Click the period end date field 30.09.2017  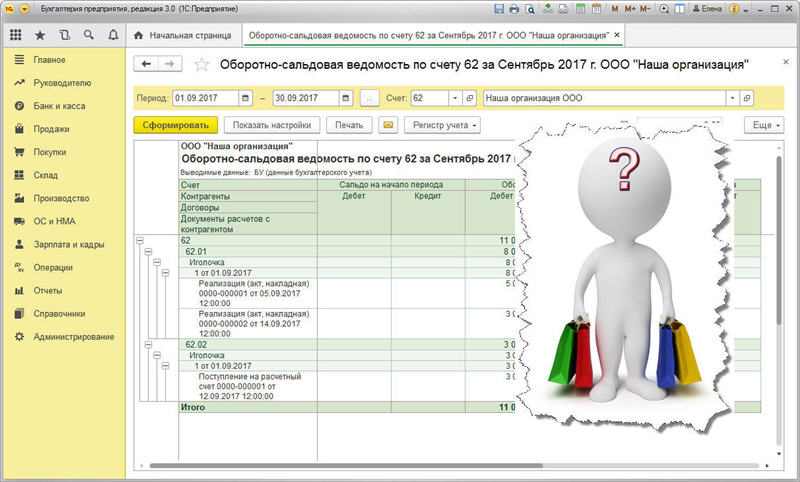(306, 98)
